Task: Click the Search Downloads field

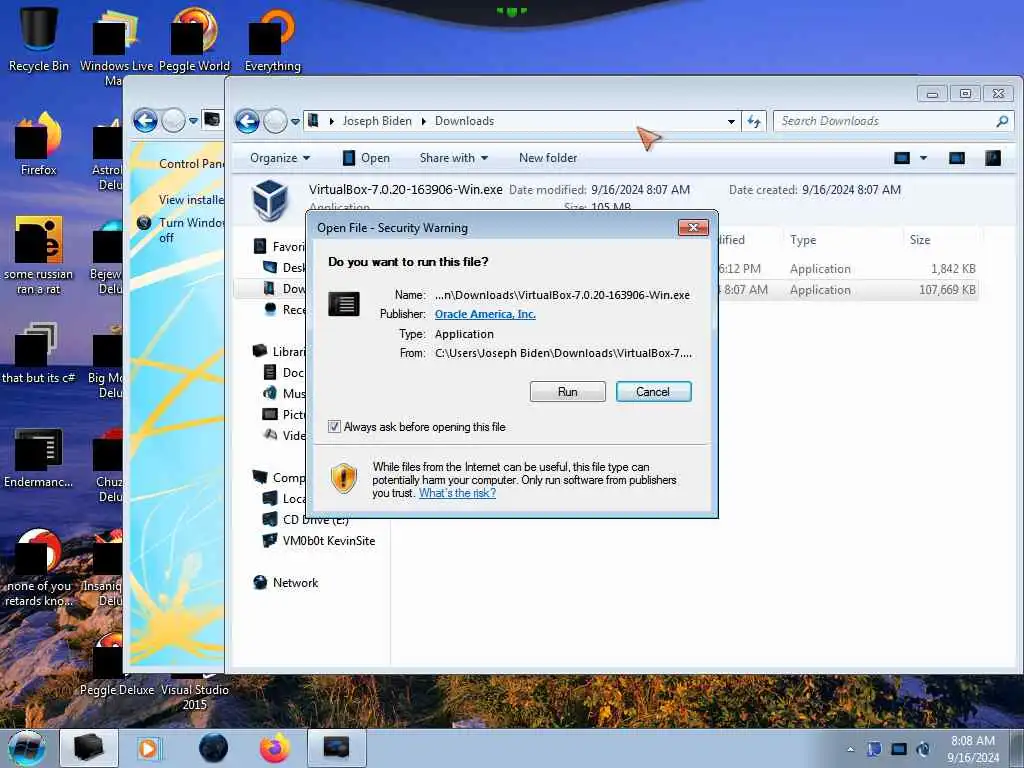Action: tap(886, 121)
